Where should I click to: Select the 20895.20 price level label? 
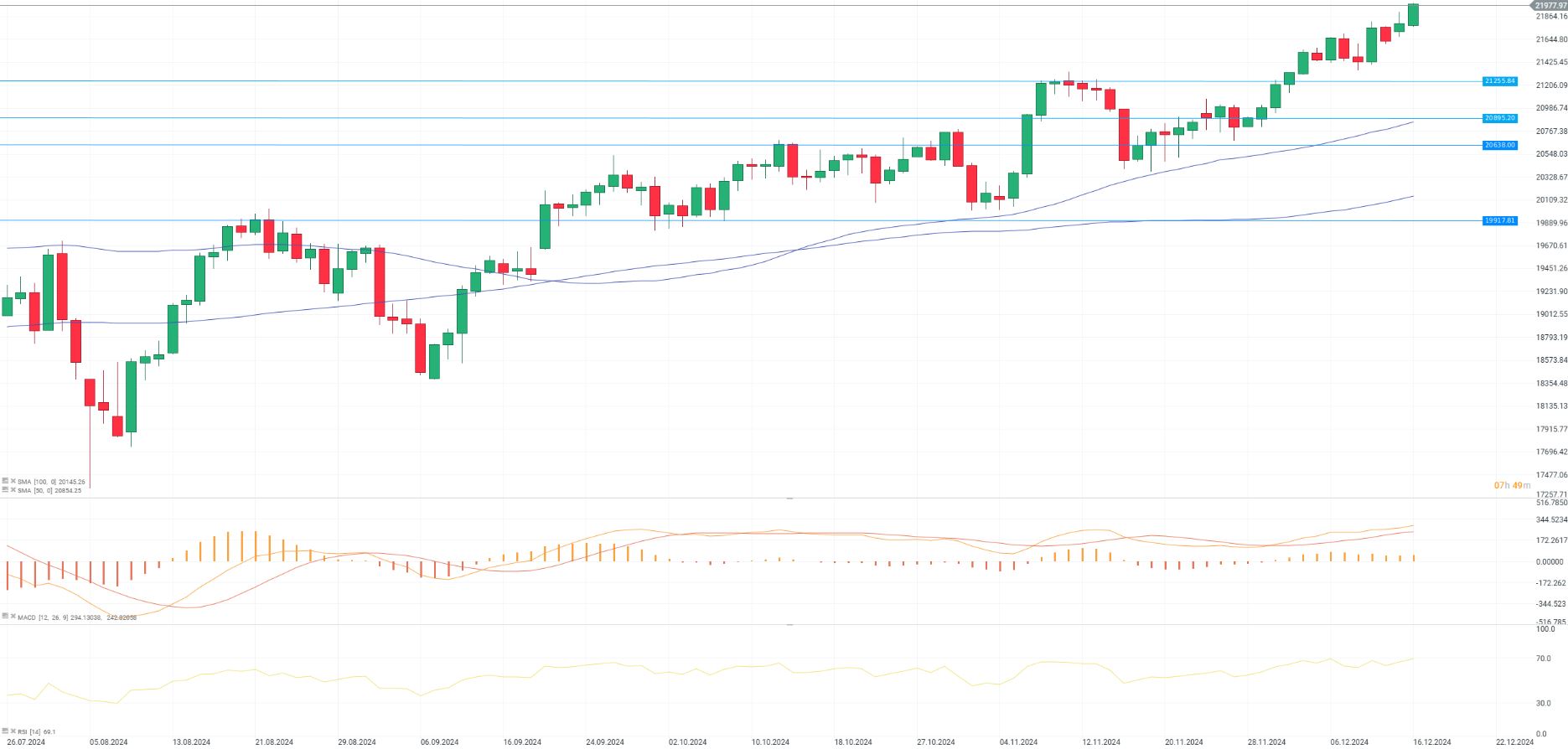click(x=1499, y=118)
